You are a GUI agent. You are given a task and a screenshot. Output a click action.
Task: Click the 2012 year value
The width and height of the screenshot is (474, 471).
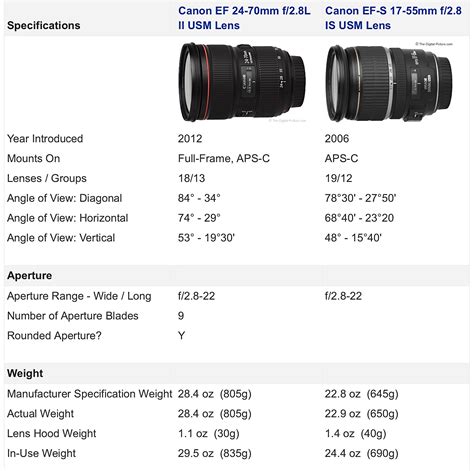point(190,139)
